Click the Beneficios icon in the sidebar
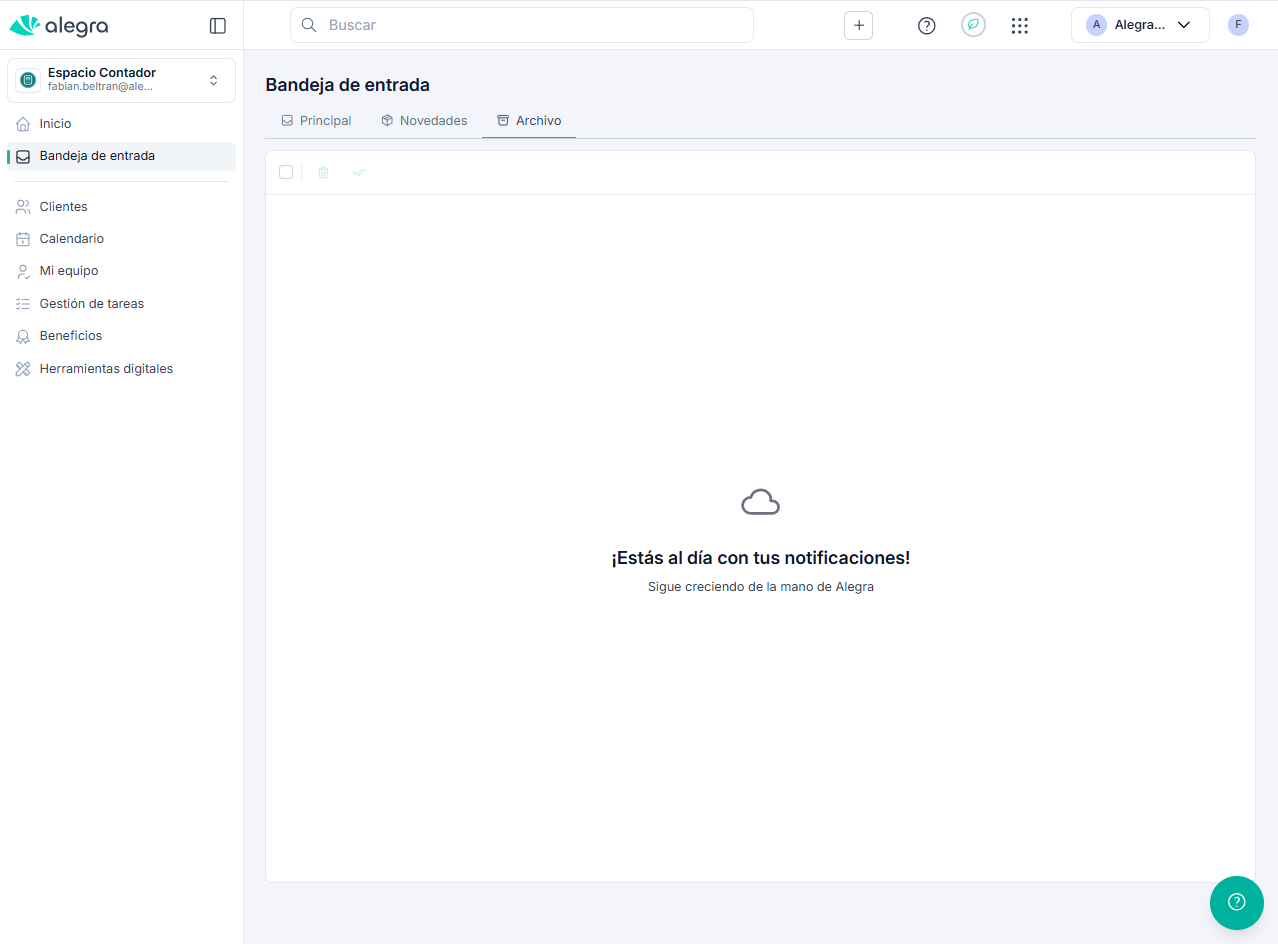Viewport: 1278px width, 944px height. click(22, 335)
